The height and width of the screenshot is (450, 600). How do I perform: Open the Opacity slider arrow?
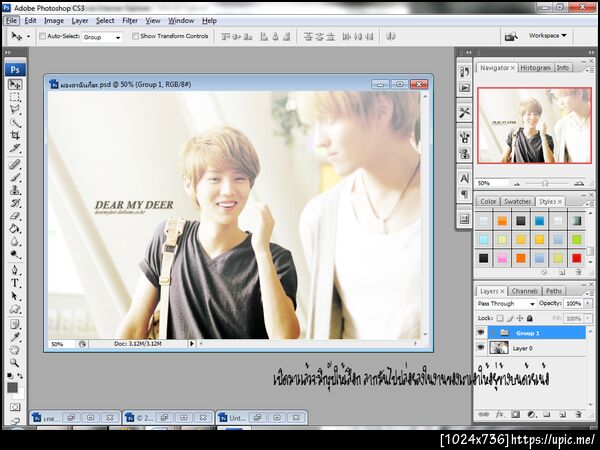(x=588, y=303)
